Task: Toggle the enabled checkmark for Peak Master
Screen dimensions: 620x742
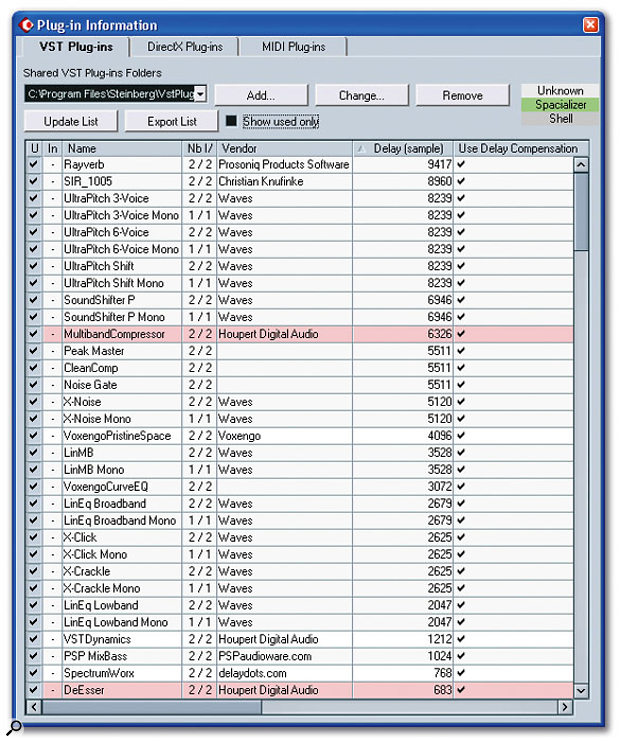Action: pos(34,351)
